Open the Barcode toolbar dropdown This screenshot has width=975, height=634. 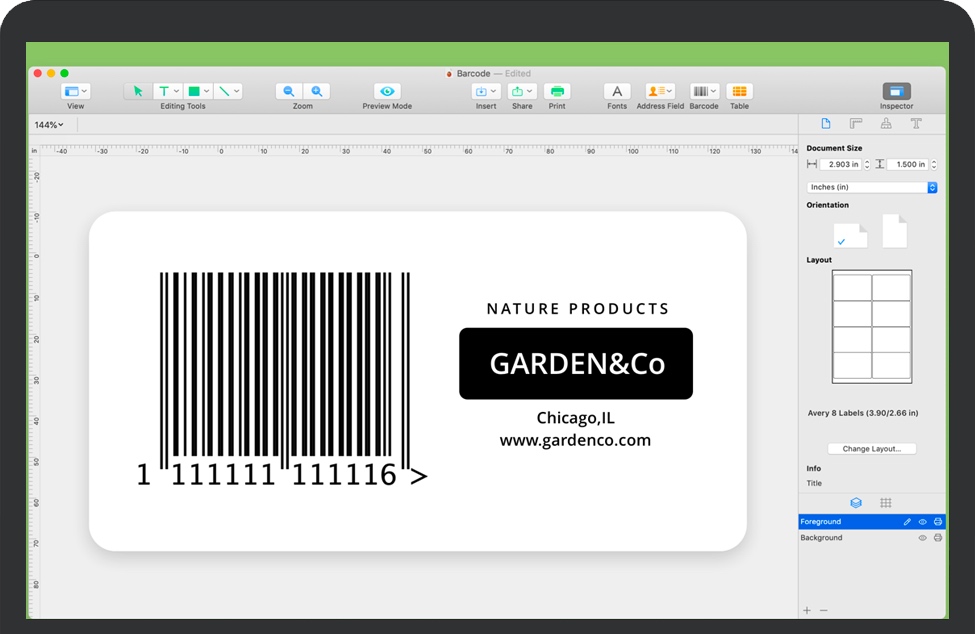click(x=703, y=91)
